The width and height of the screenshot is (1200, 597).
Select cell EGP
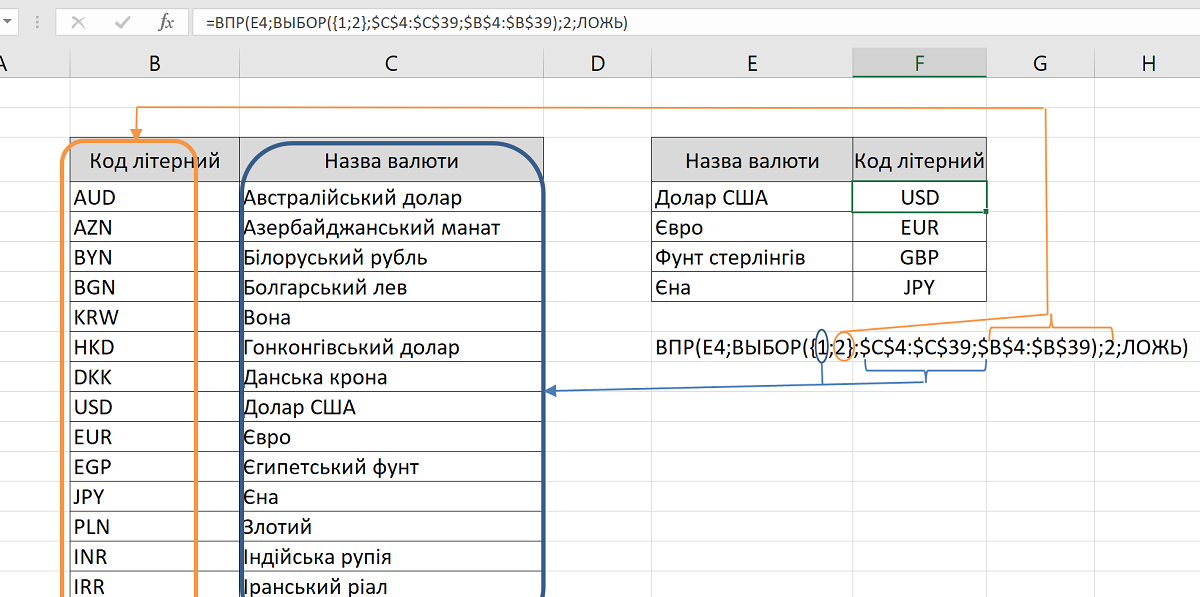(x=155, y=467)
